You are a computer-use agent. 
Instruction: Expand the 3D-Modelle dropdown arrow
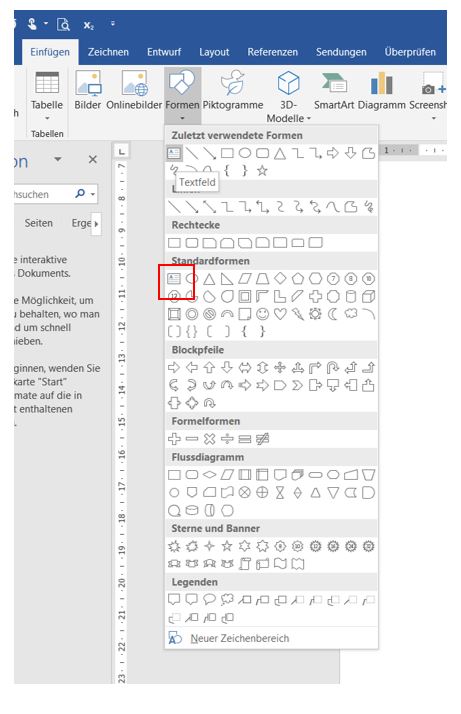(309, 118)
